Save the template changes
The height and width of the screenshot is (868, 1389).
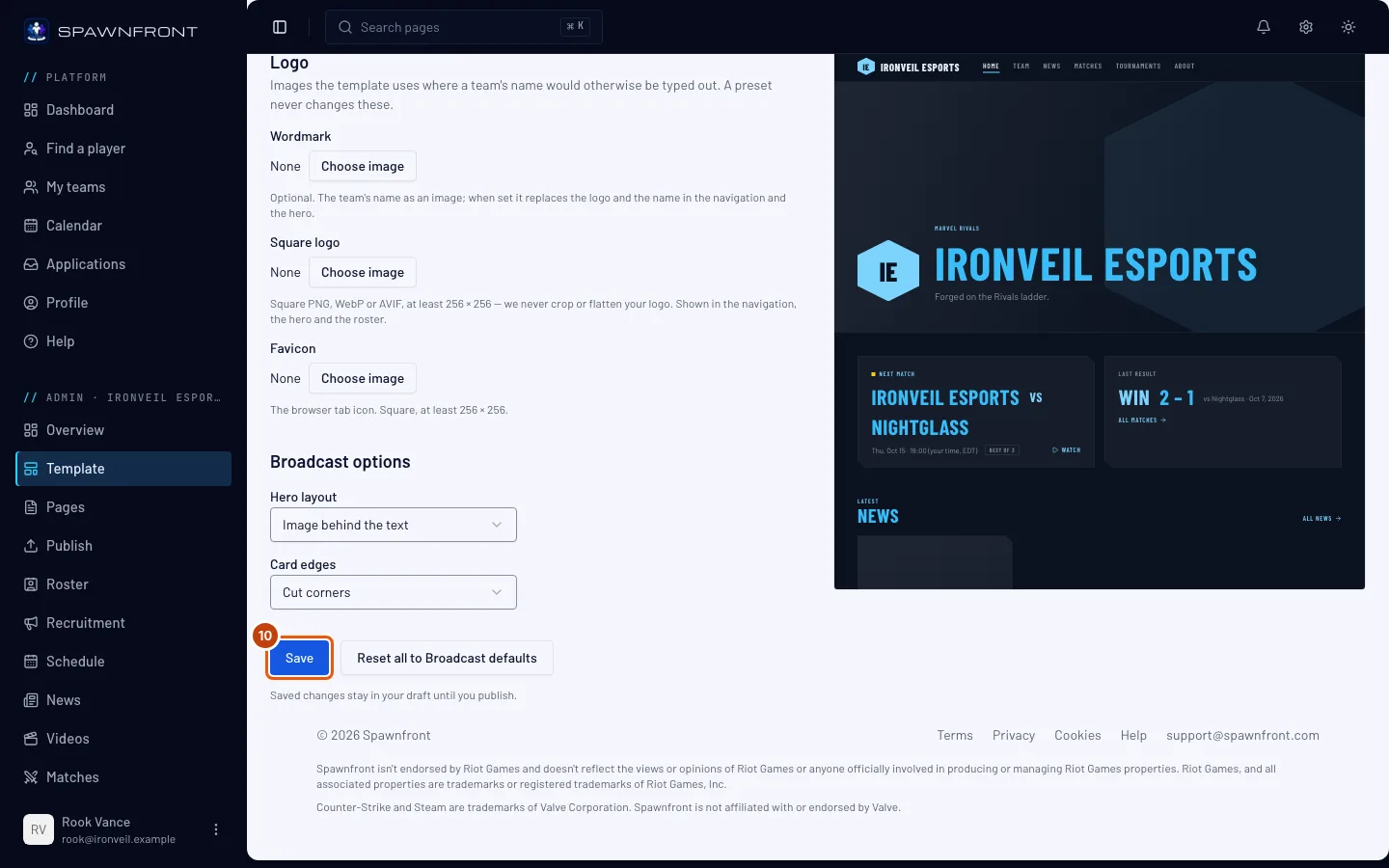tap(299, 658)
